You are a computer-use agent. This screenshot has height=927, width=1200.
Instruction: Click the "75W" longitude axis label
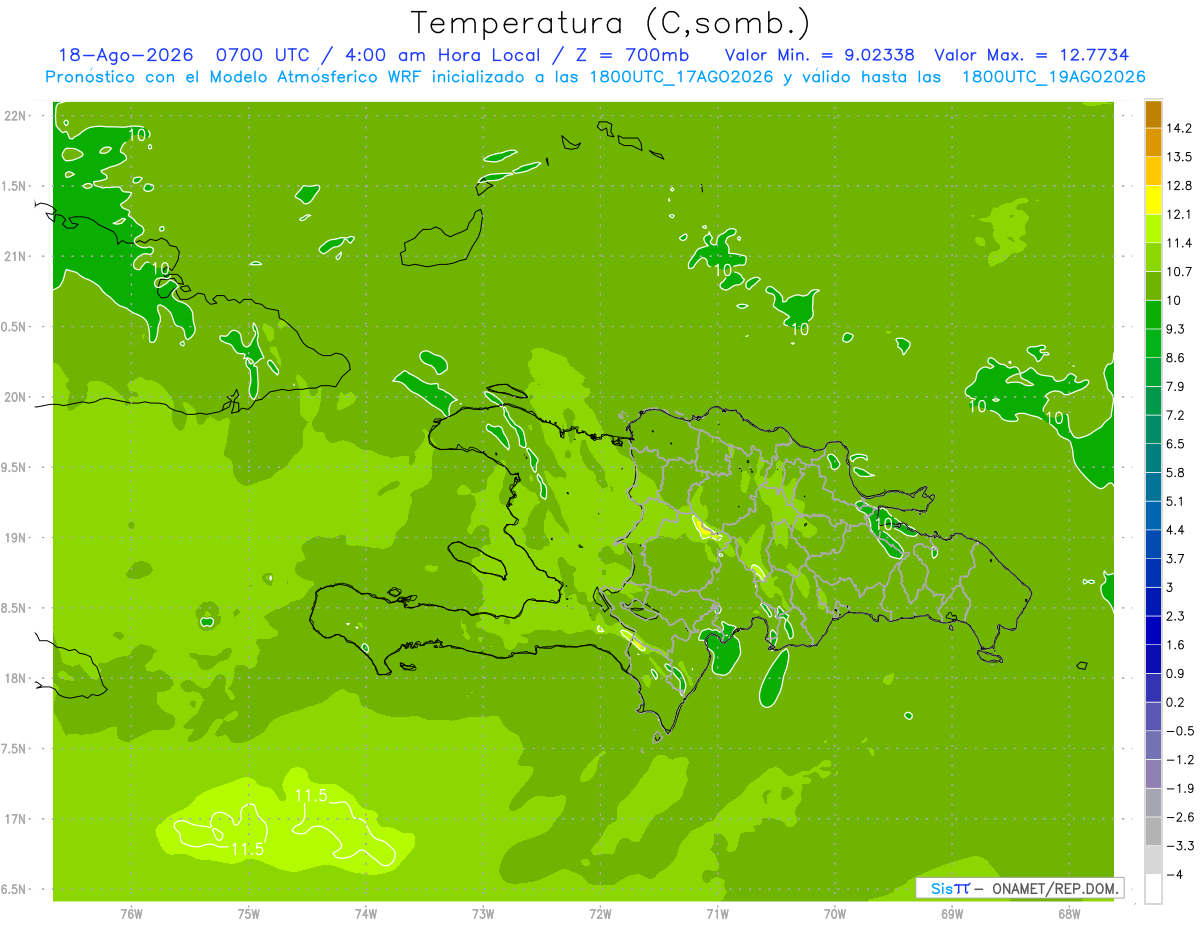click(249, 915)
